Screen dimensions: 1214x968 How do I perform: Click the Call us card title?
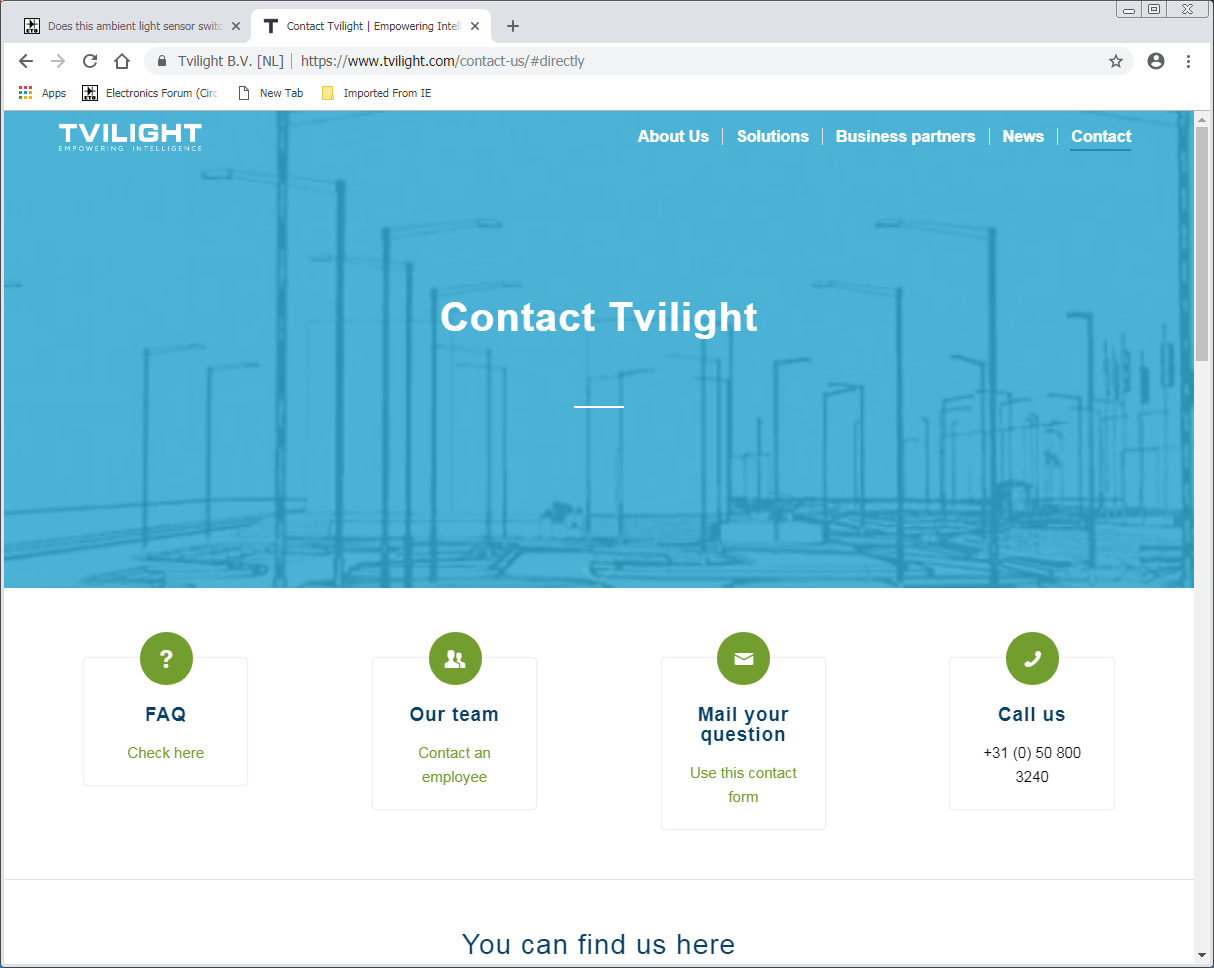click(x=1032, y=714)
